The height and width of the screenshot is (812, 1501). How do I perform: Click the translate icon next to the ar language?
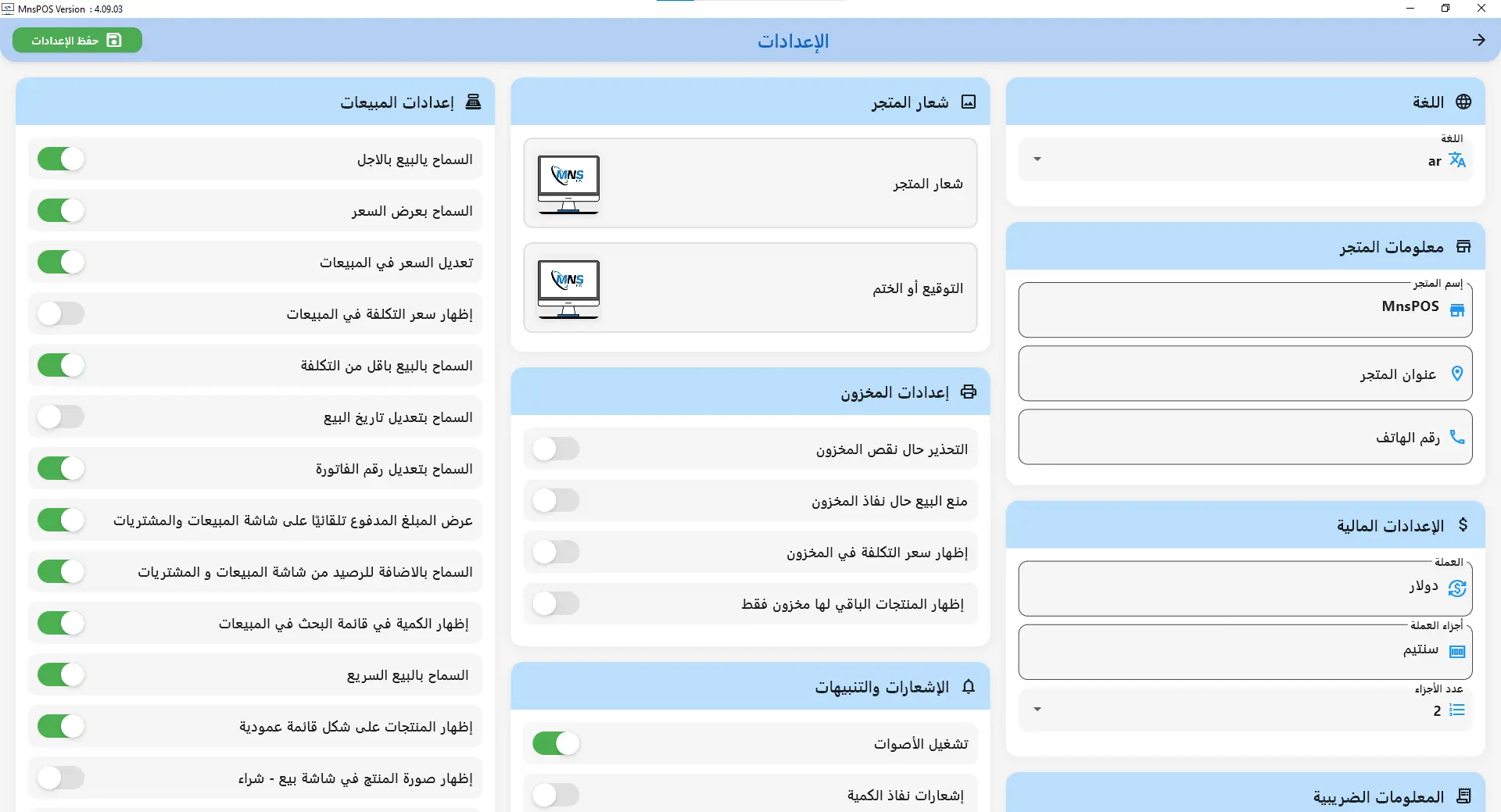coord(1459,160)
